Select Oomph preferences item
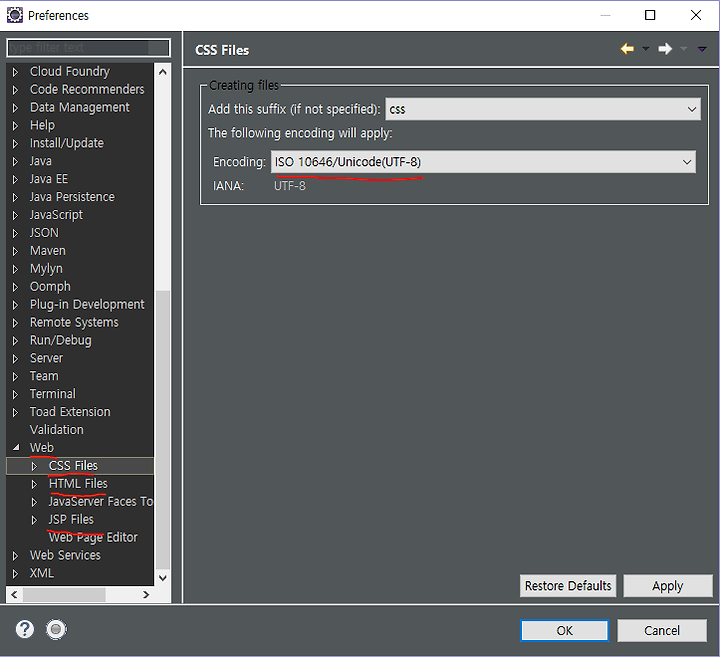 pyautogui.click(x=50, y=286)
